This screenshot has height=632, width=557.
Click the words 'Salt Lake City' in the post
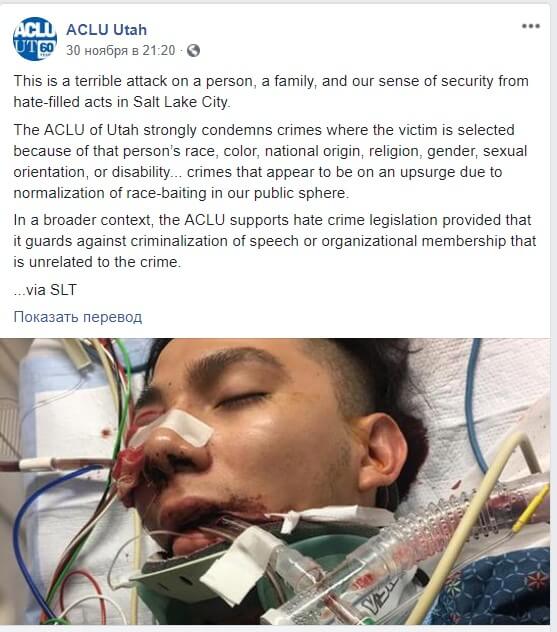(181, 102)
